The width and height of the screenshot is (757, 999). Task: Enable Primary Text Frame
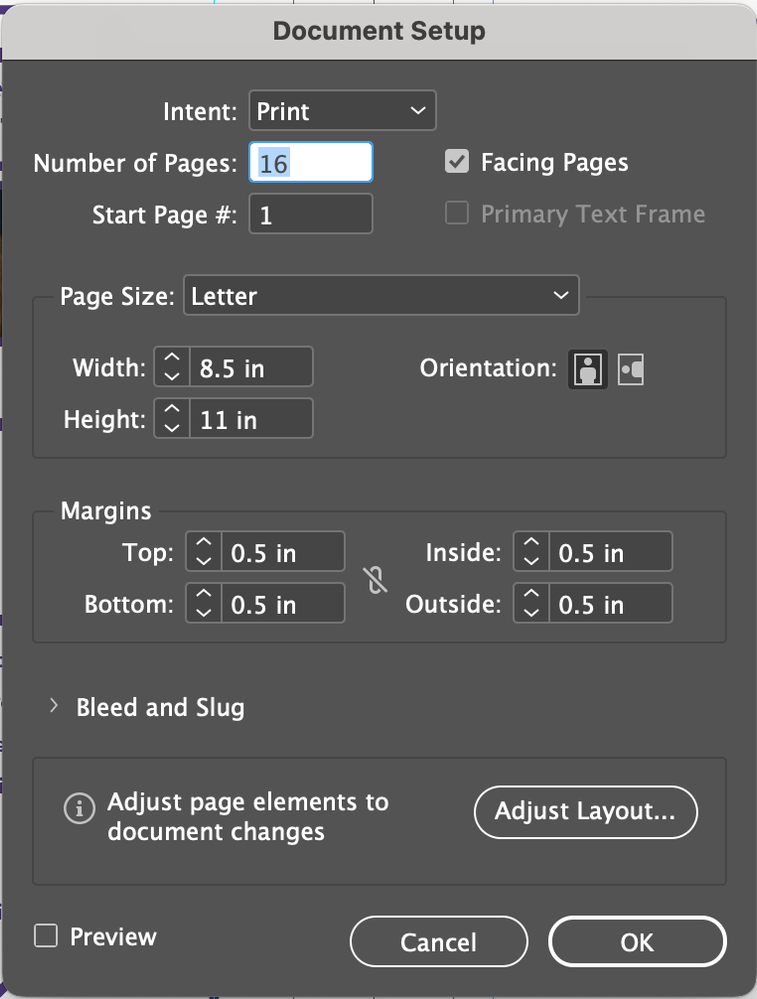tap(456, 213)
